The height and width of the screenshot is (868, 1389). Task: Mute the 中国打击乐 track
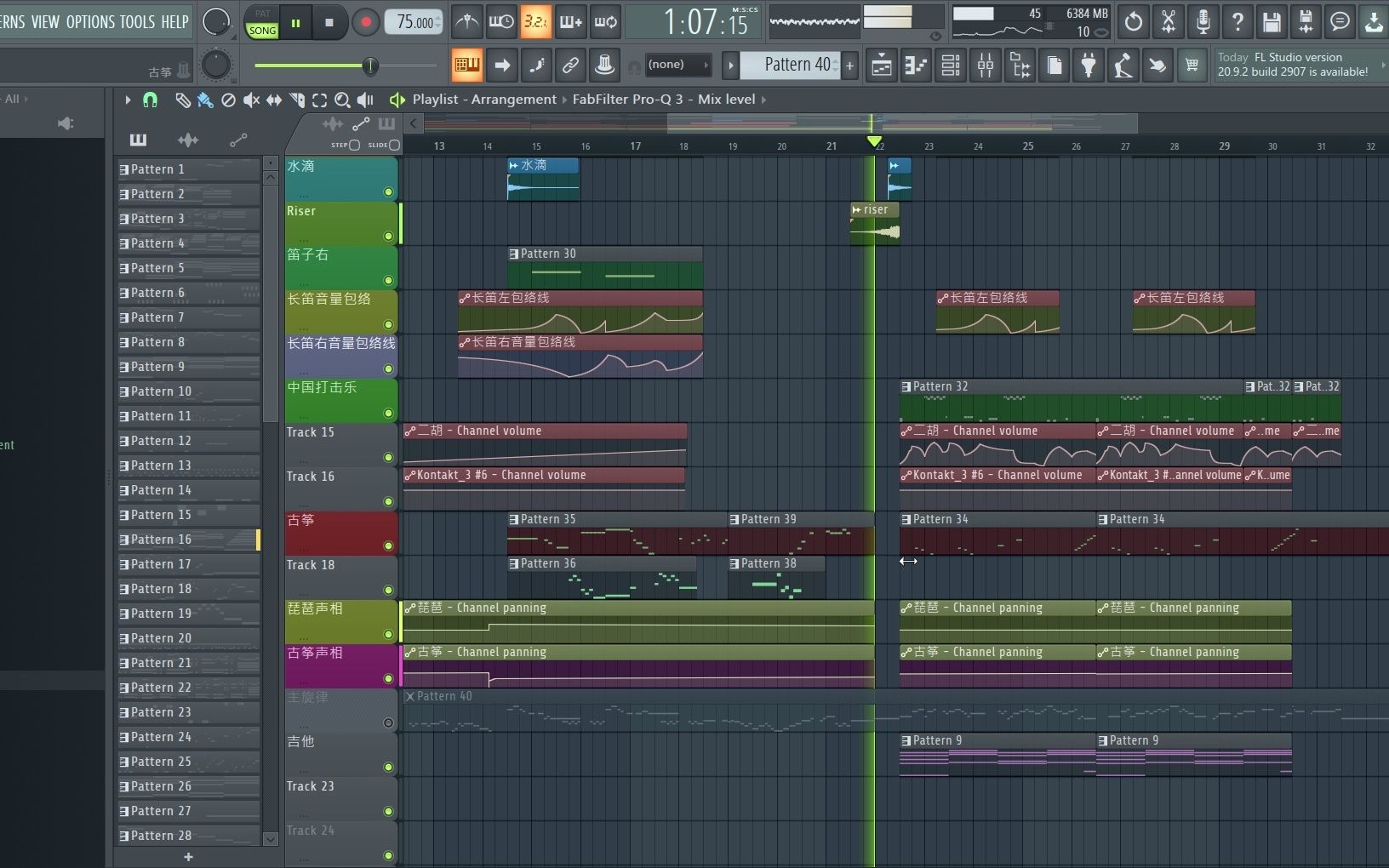click(389, 414)
